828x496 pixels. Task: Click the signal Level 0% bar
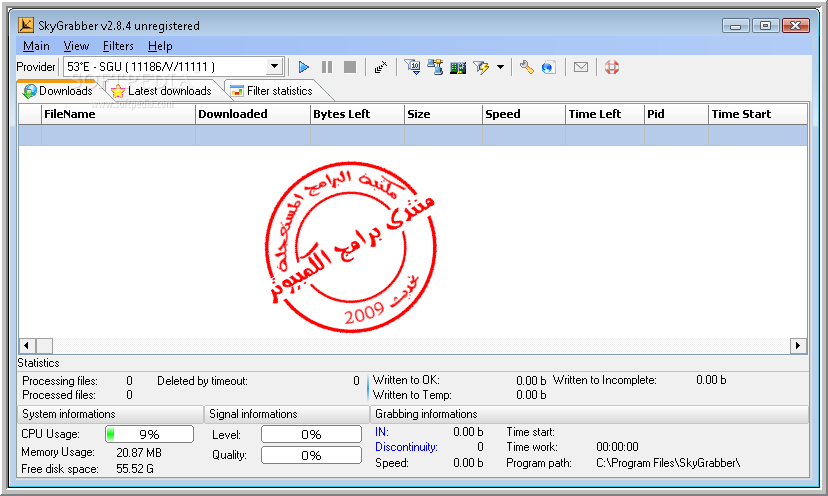tap(311, 434)
